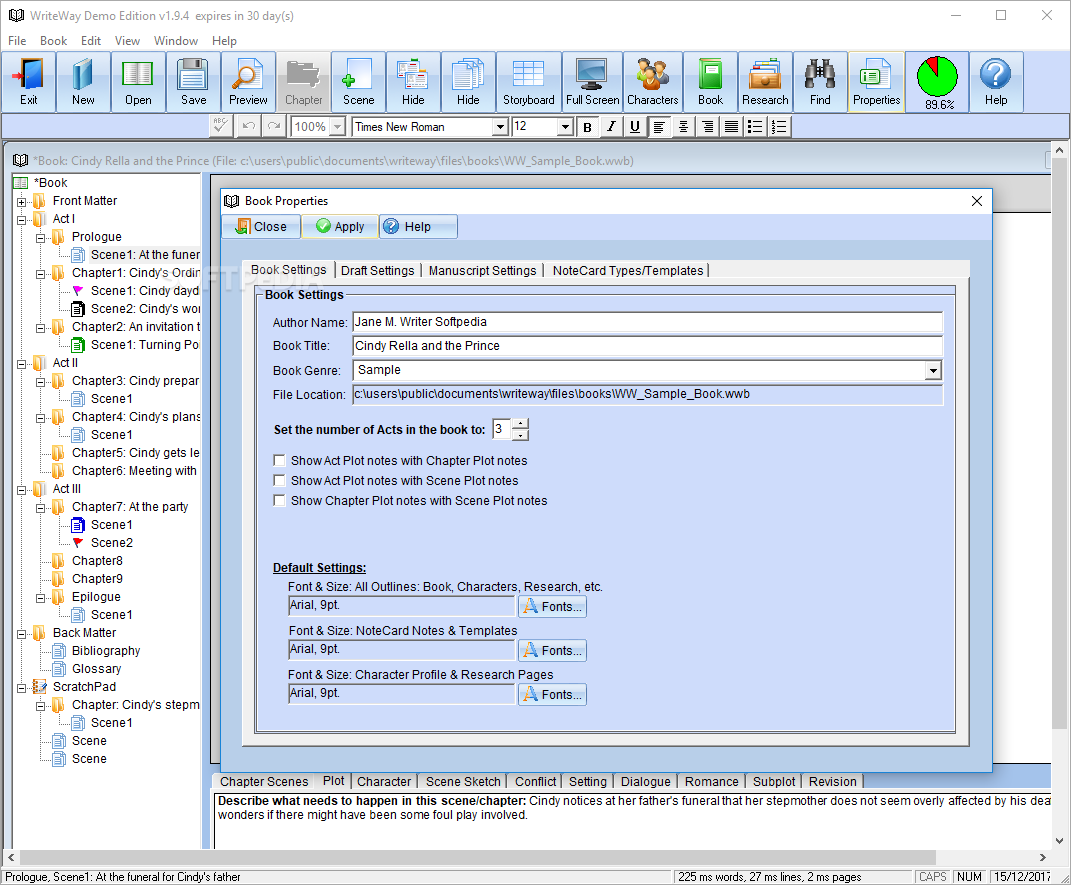Select Bibliography in the book tree
Image resolution: width=1071 pixels, height=885 pixels.
tap(106, 651)
